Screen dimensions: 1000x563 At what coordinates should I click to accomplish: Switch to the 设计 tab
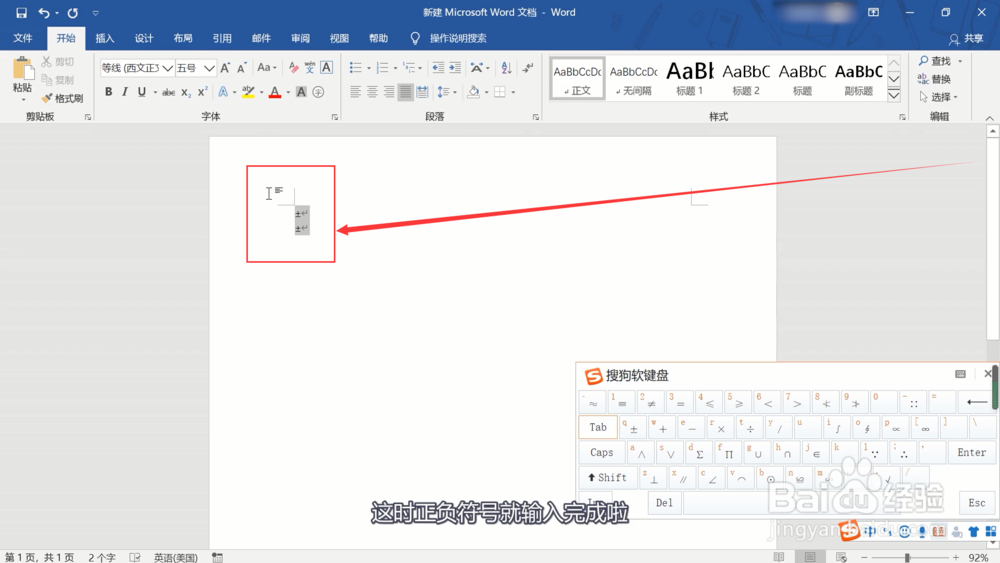click(x=143, y=38)
